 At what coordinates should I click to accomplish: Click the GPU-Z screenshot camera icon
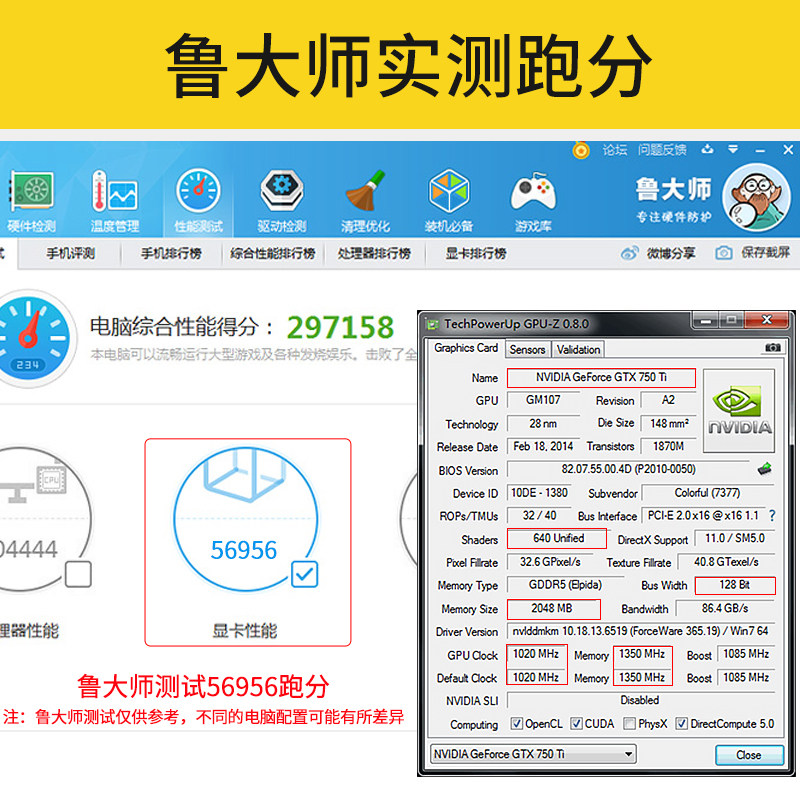[x=772, y=348]
